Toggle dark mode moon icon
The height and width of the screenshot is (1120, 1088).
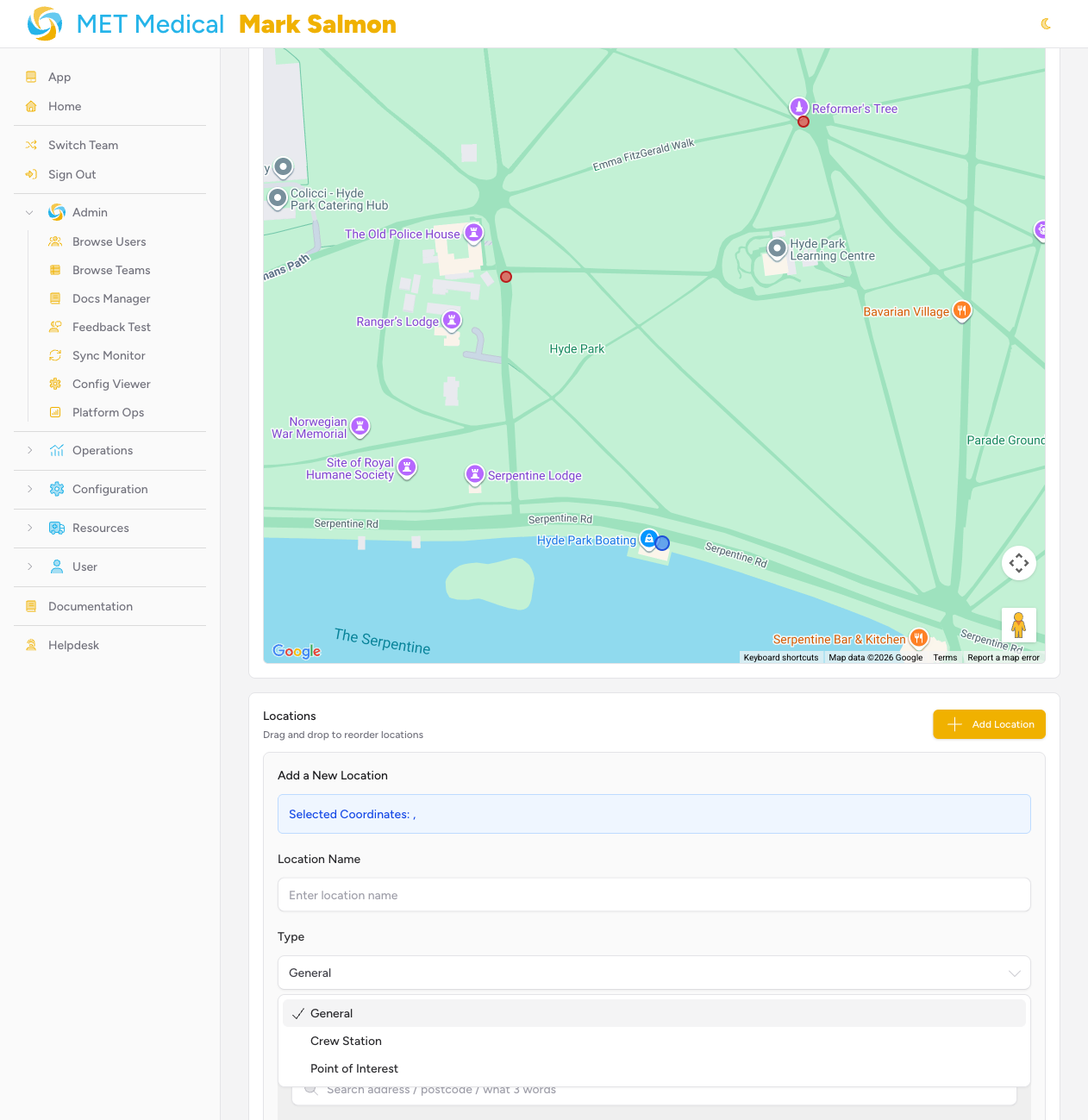[x=1046, y=24]
